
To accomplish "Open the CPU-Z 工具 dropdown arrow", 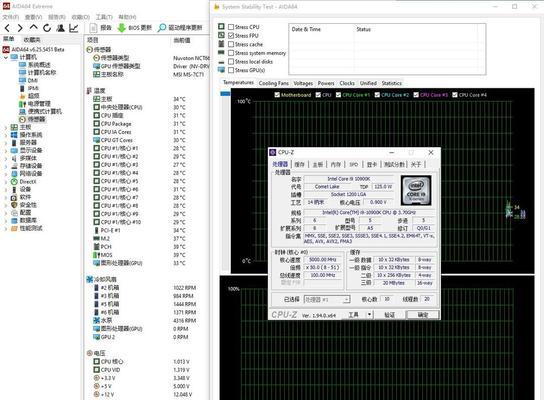I will click(x=369, y=315).
